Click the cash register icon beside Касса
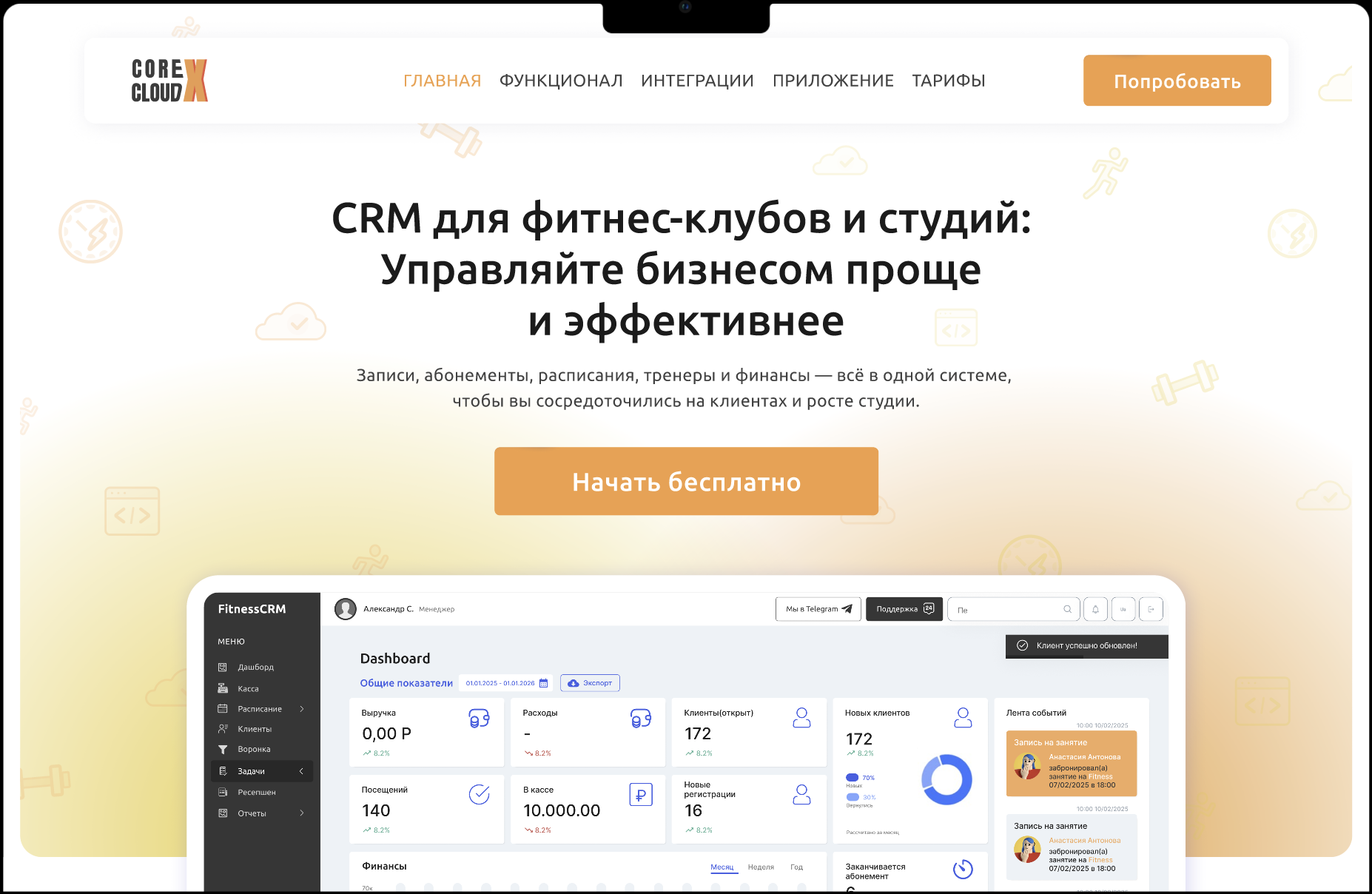 tap(223, 688)
